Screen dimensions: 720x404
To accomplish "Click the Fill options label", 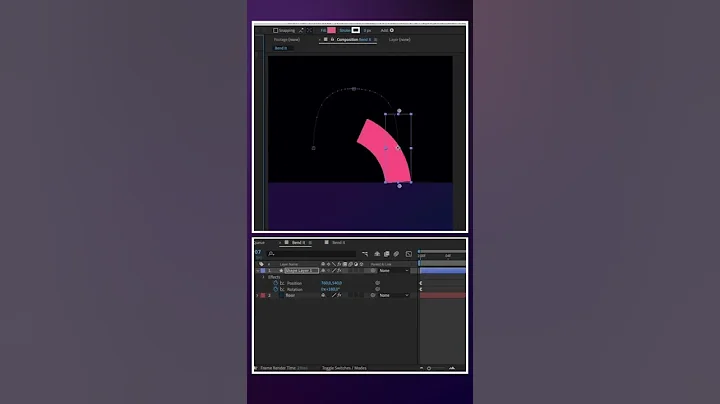I will click(323, 30).
